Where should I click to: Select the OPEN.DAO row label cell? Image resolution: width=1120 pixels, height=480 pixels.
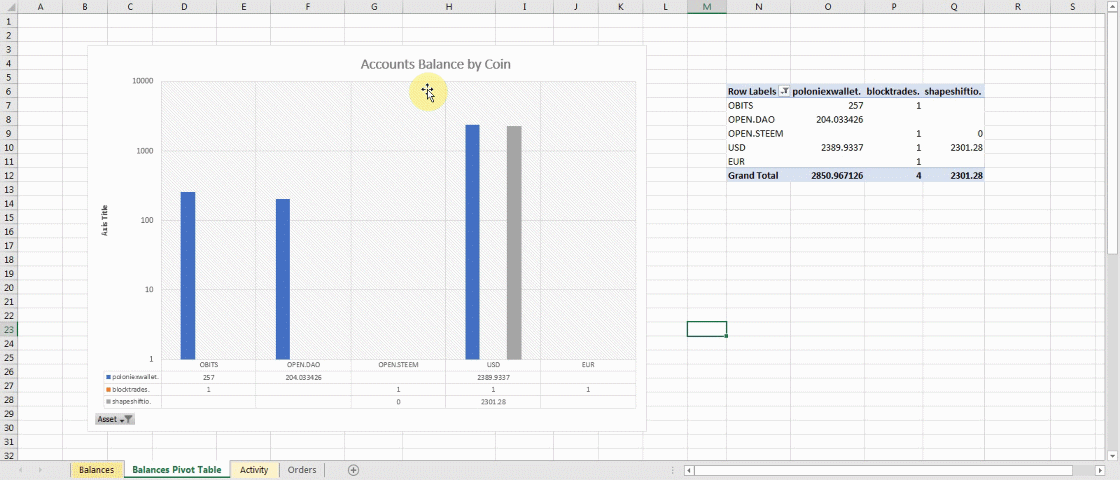coord(759,119)
